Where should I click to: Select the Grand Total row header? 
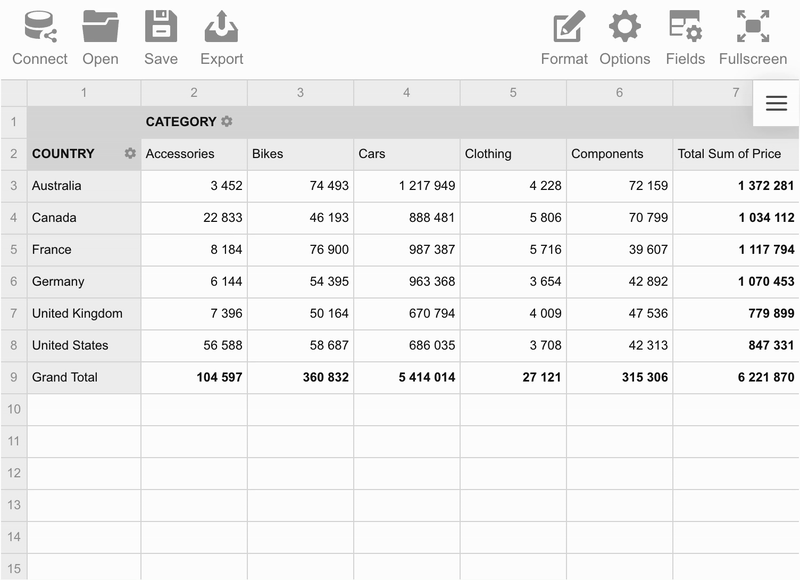84,377
